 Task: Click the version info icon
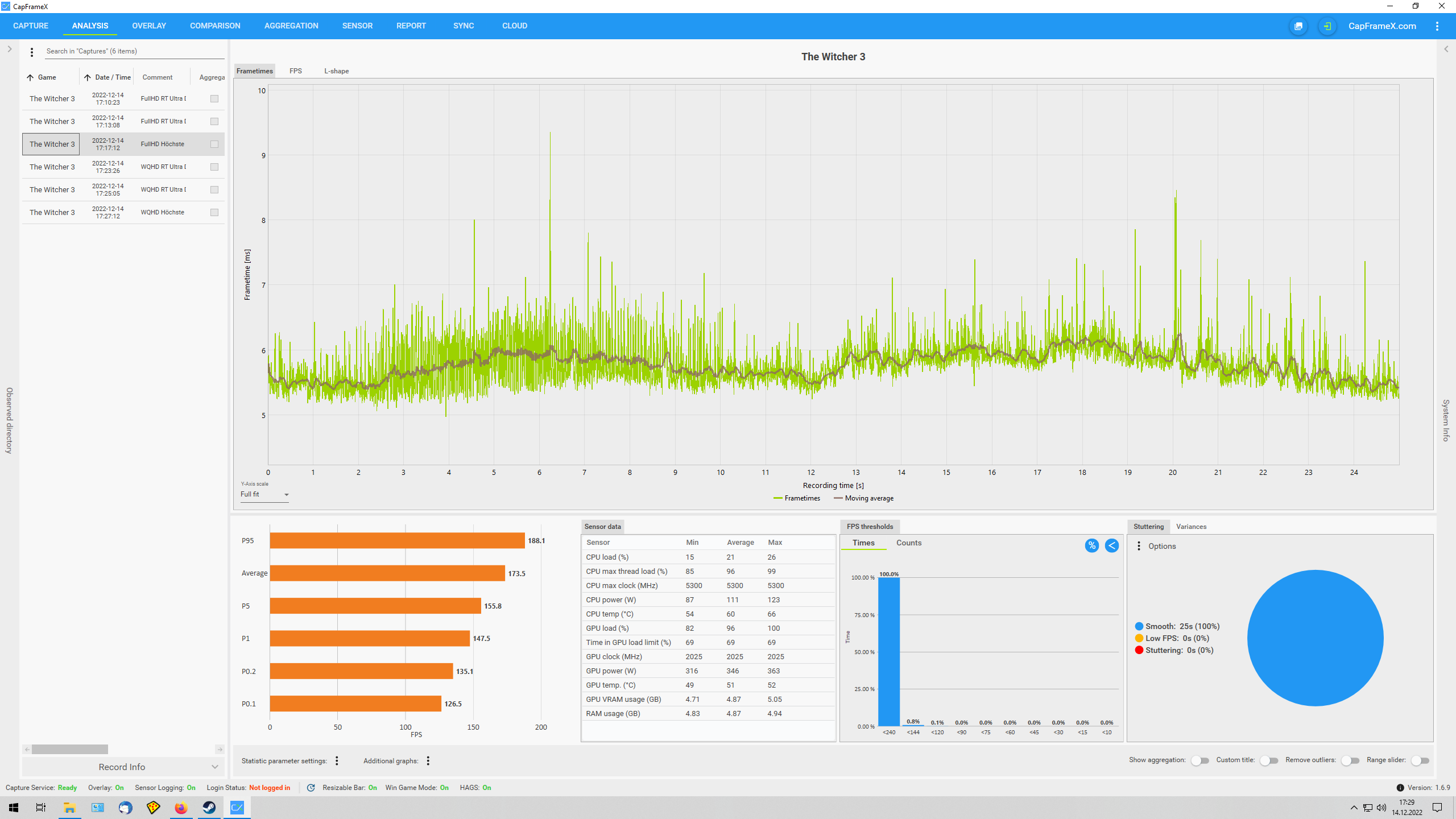(x=1400, y=788)
